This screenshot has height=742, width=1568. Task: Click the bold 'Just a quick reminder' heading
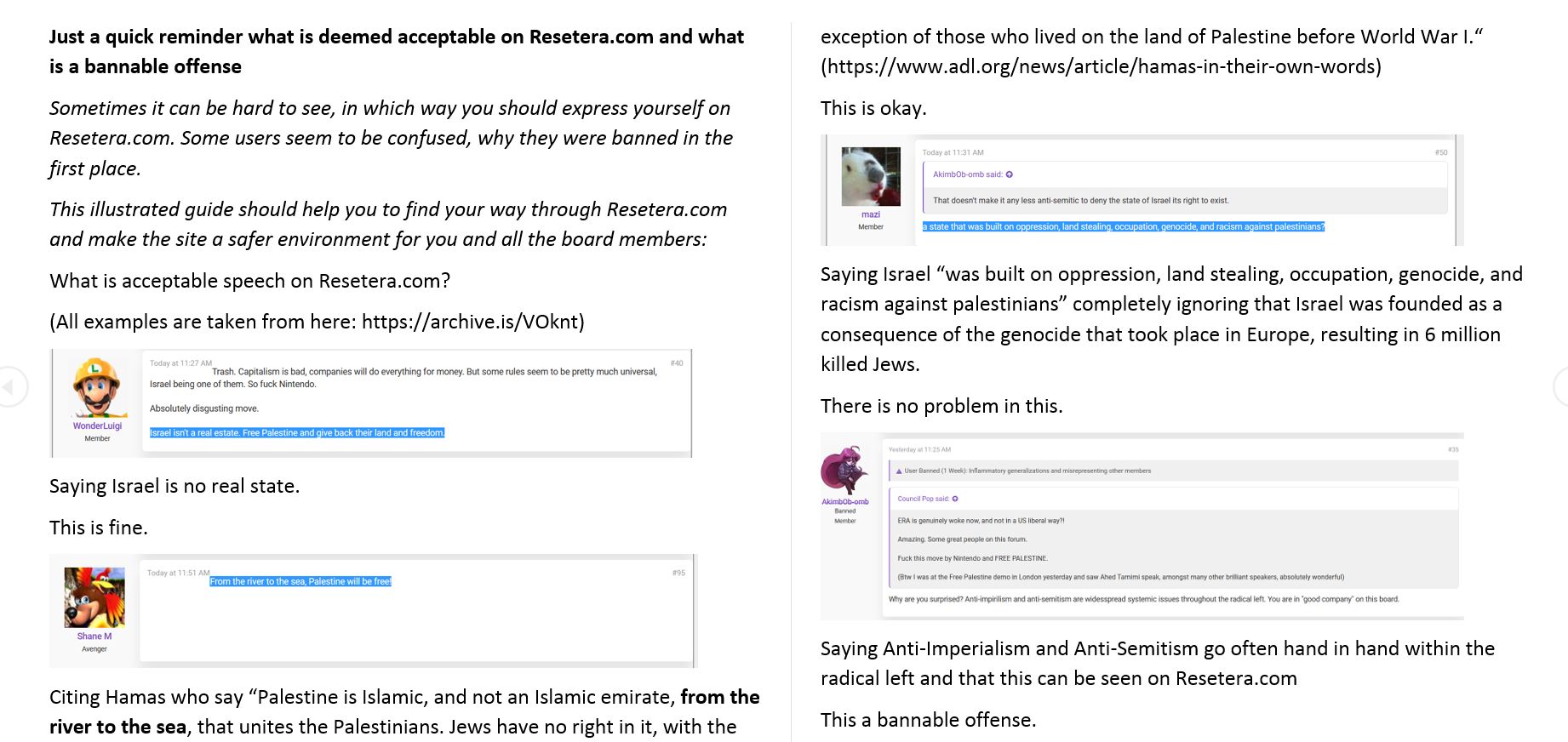click(x=397, y=52)
